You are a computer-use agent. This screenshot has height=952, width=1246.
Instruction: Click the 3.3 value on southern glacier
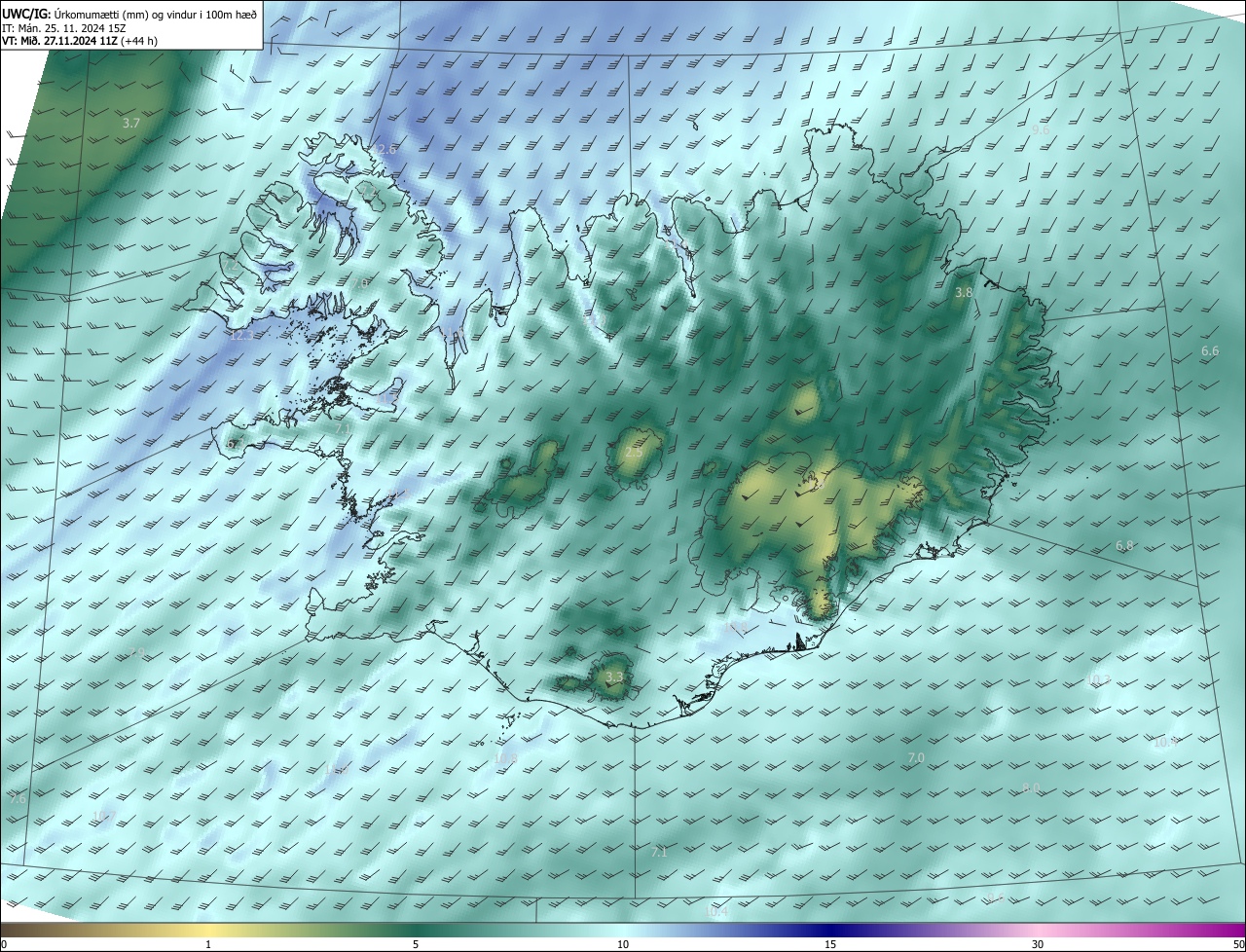click(613, 677)
